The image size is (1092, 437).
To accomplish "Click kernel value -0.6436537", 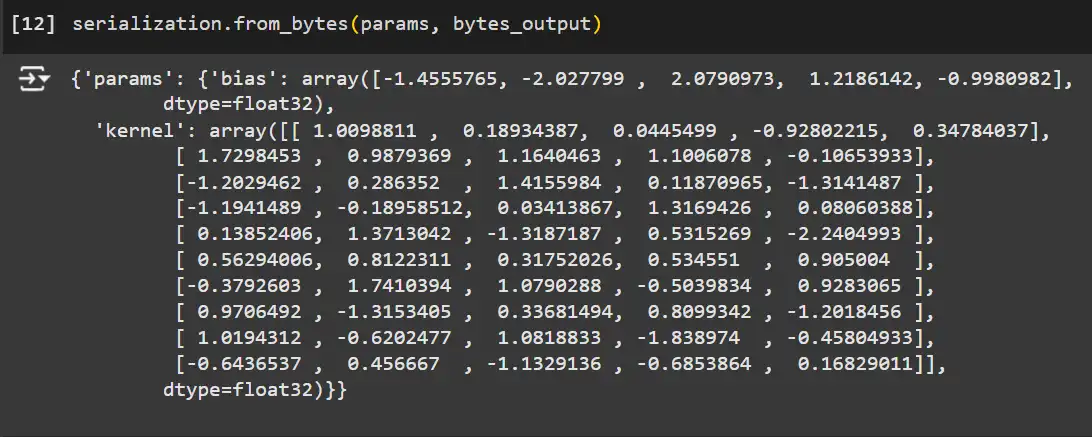I will pyautogui.click(x=244, y=364).
